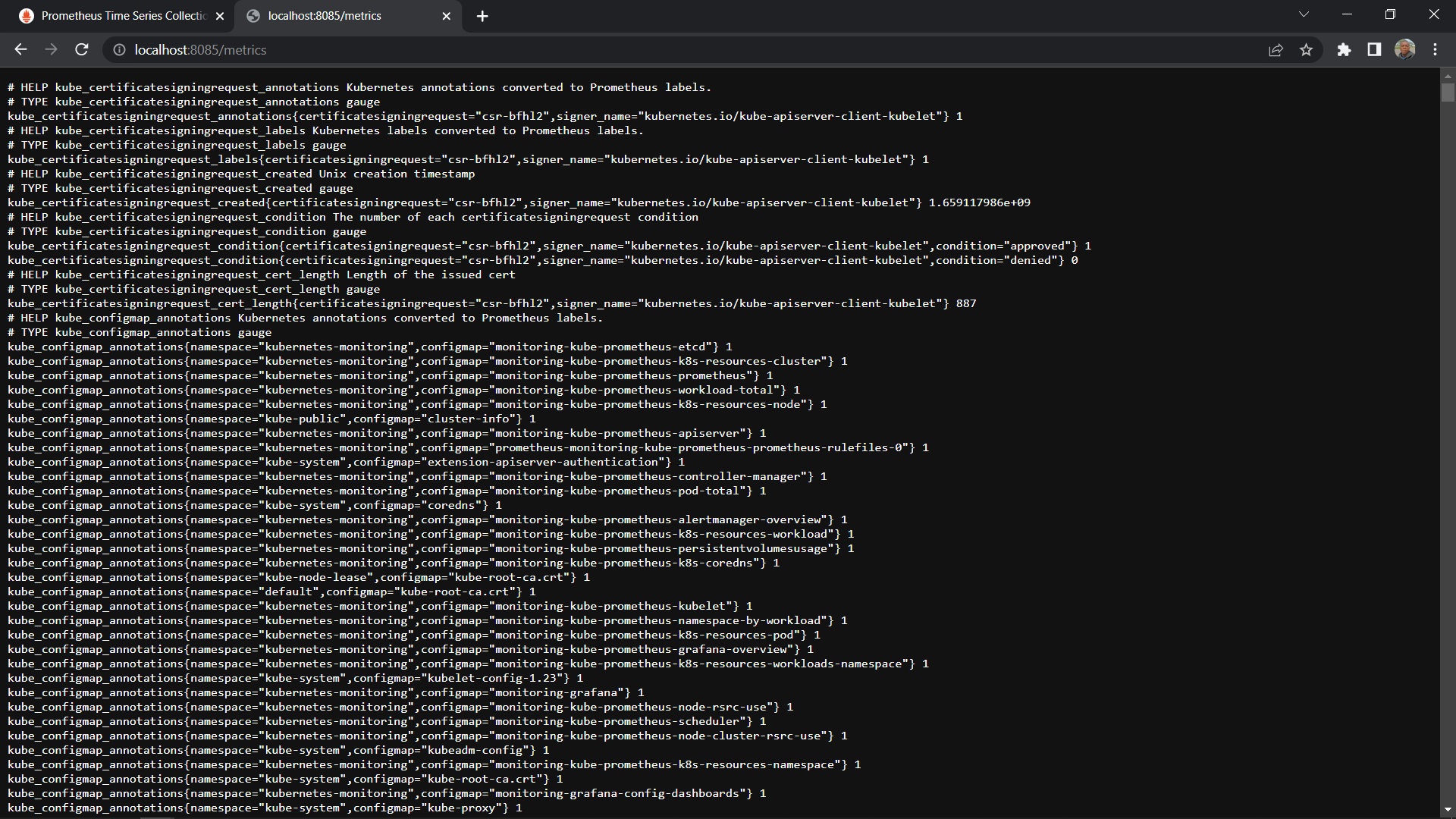The height and width of the screenshot is (819, 1456).
Task: Close the Prometheus Time Series tab
Action: [220, 16]
